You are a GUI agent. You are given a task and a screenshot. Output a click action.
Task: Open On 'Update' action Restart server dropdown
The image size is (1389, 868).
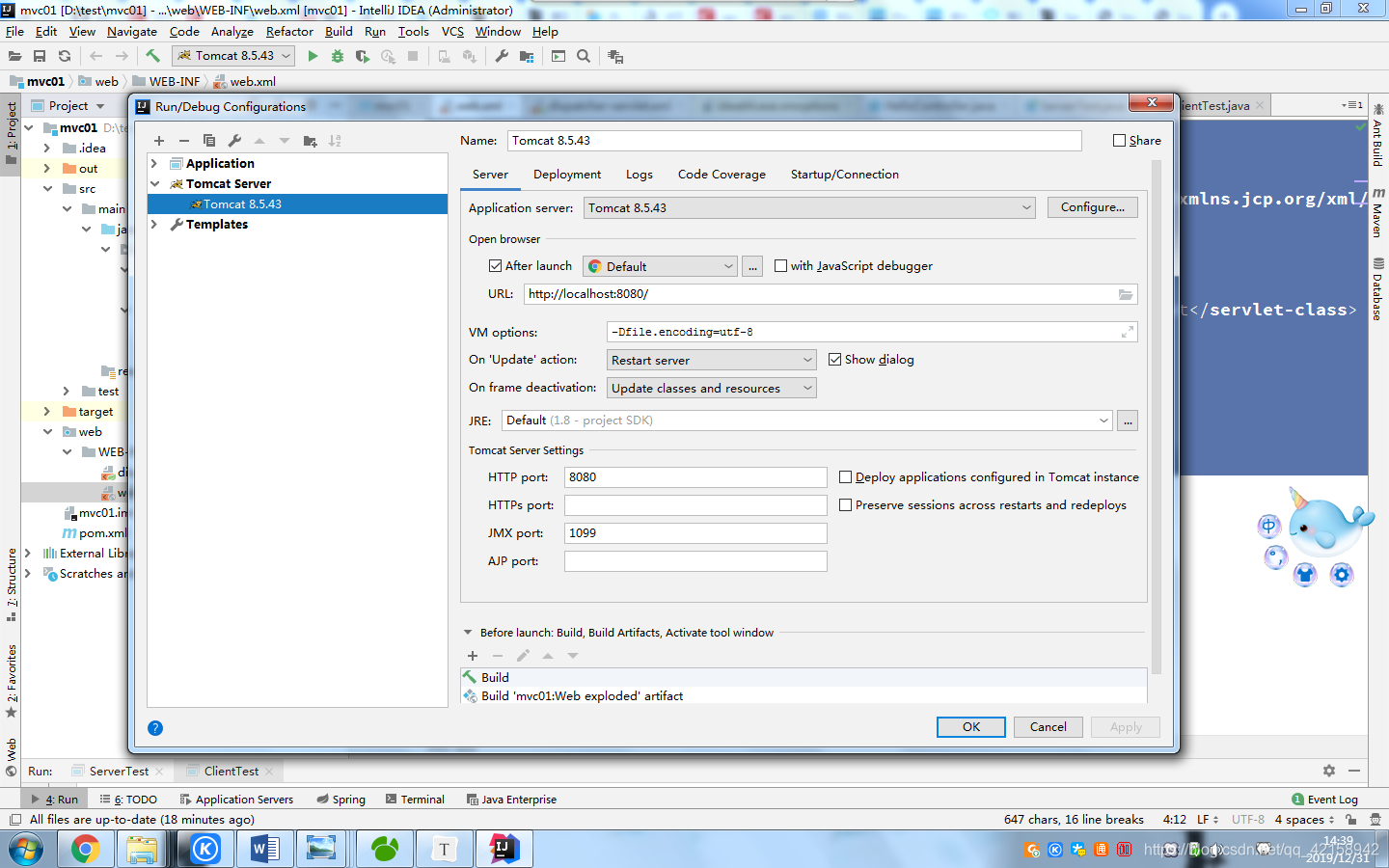coord(712,360)
